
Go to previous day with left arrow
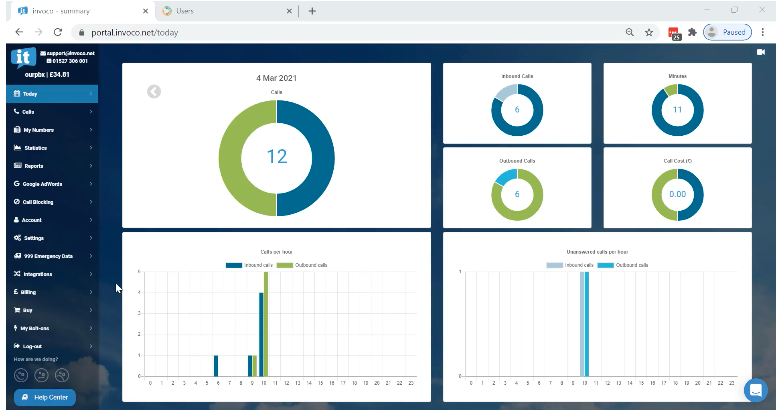[154, 92]
